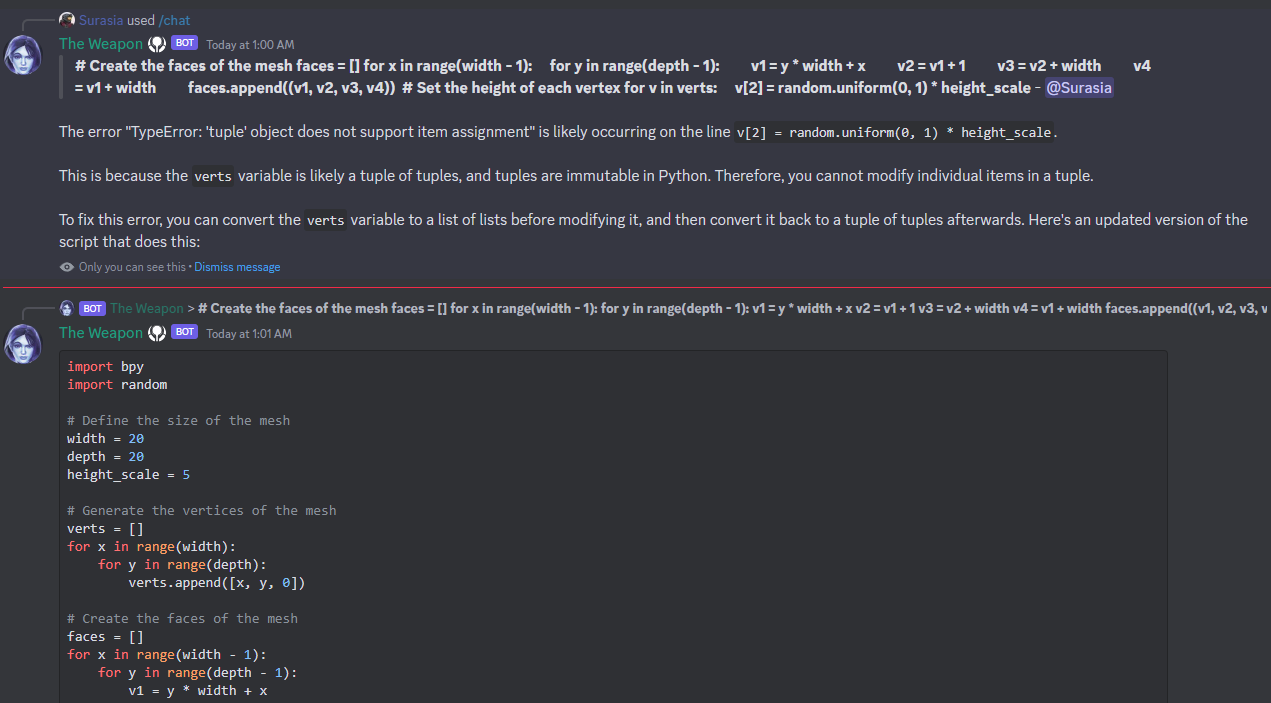The height and width of the screenshot is (703, 1271).
Task: Select the username Surasia at the top
Action: (103, 19)
